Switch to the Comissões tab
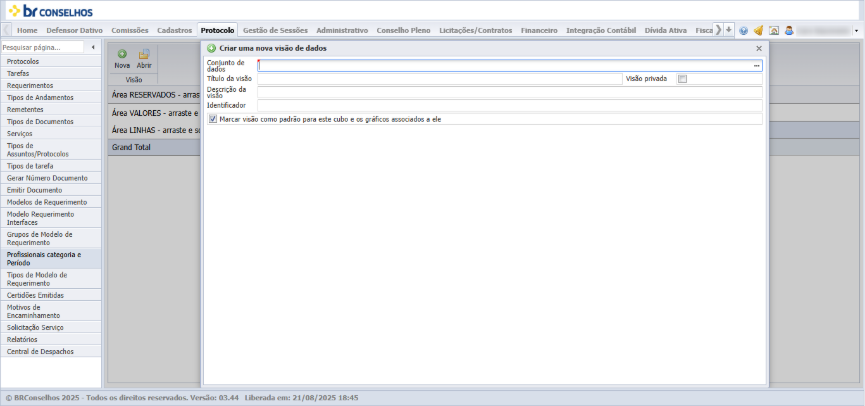The width and height of the screenshot is (865, 406). coord(130,30)
